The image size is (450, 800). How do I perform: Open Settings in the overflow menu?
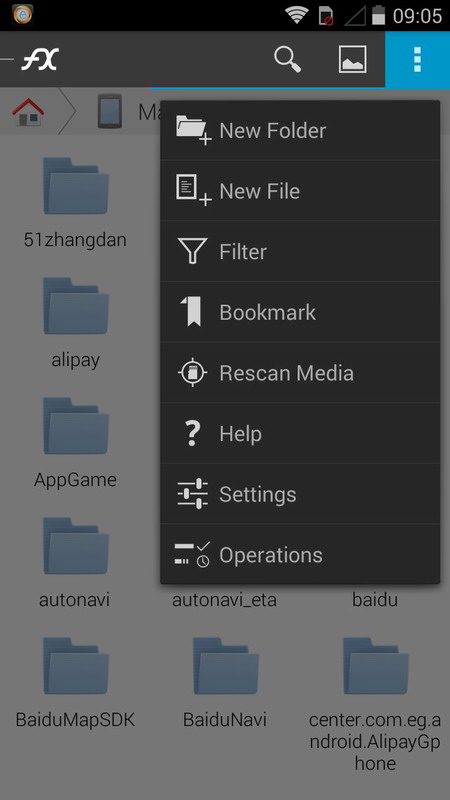click(x=300, y=494)
